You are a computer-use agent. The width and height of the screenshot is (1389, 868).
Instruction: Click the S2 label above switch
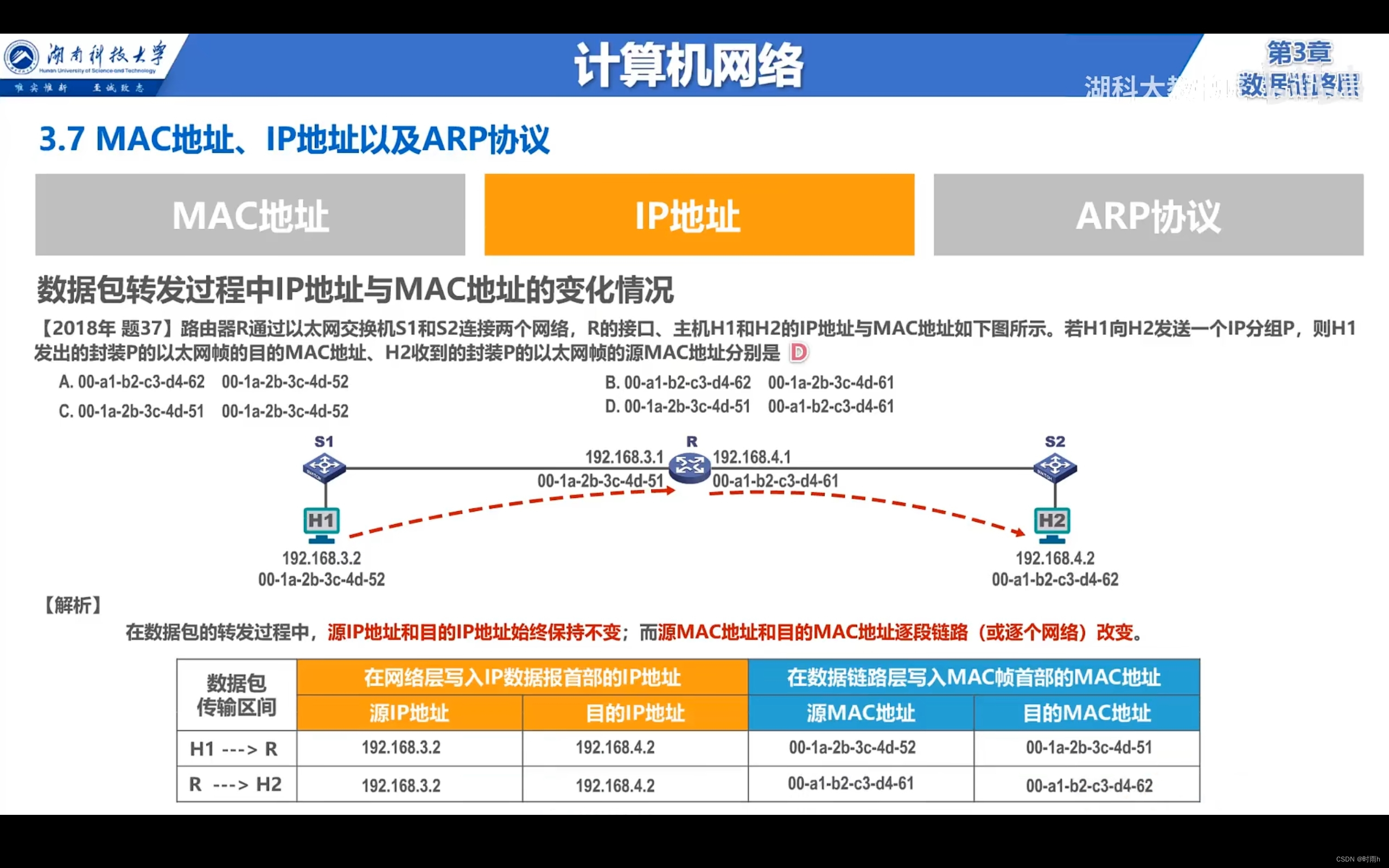pos(1055,442)
